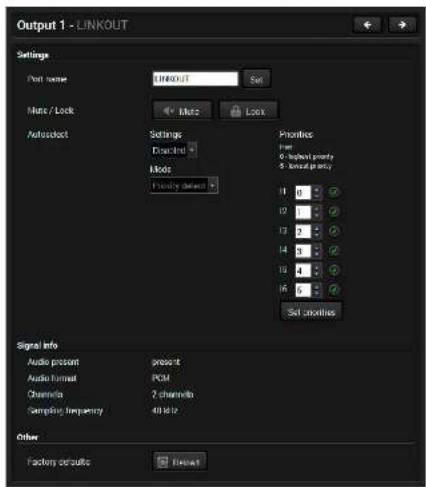Adjust I2 priority spinner arrows
Image resolution: width=426 pixels, height=487 pixels.
(316, 212)
